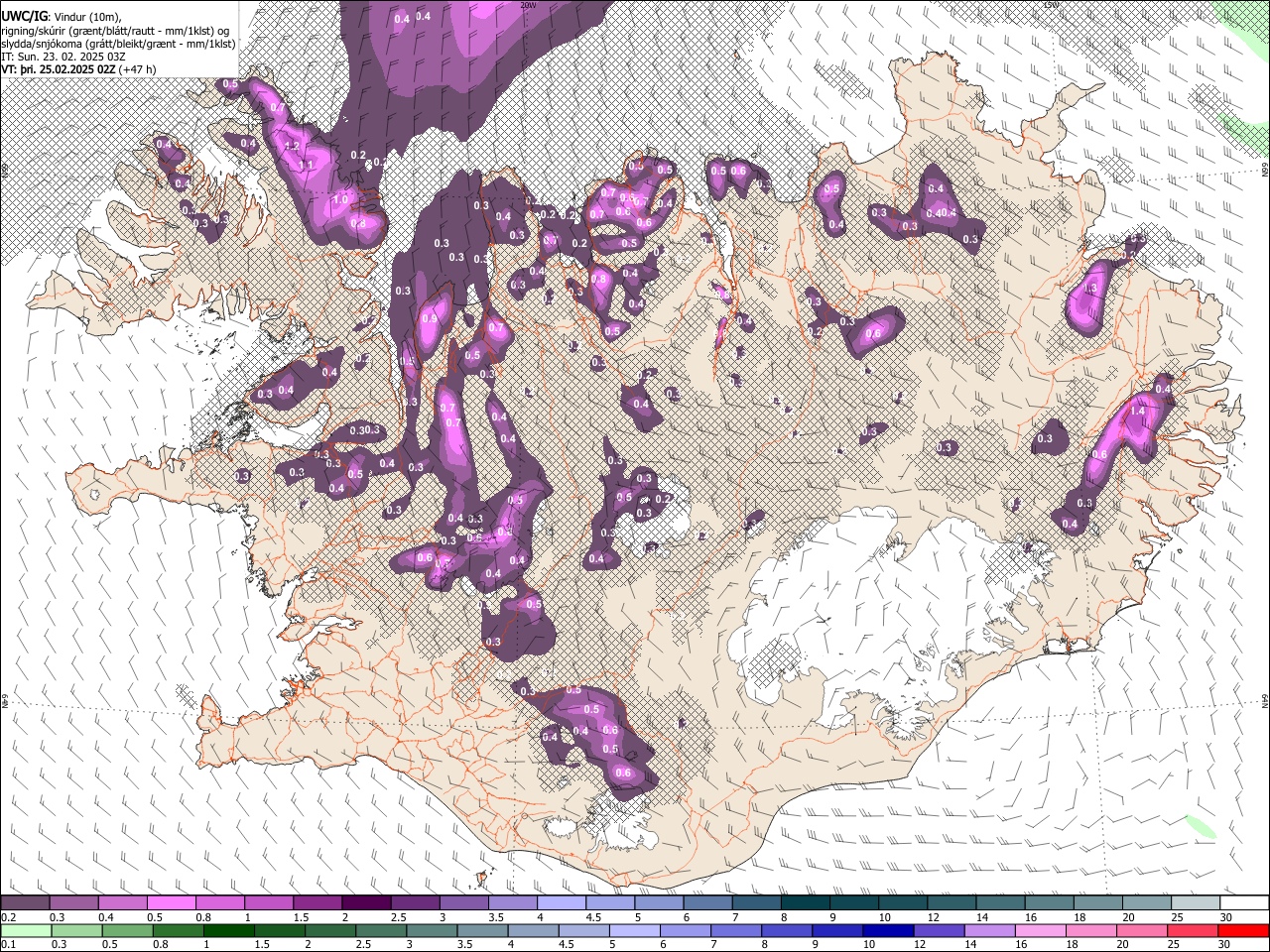Click top legend swatch between 4 and 4.5
Viewport: 1270px width, 952px height.
tap(562, 903)
